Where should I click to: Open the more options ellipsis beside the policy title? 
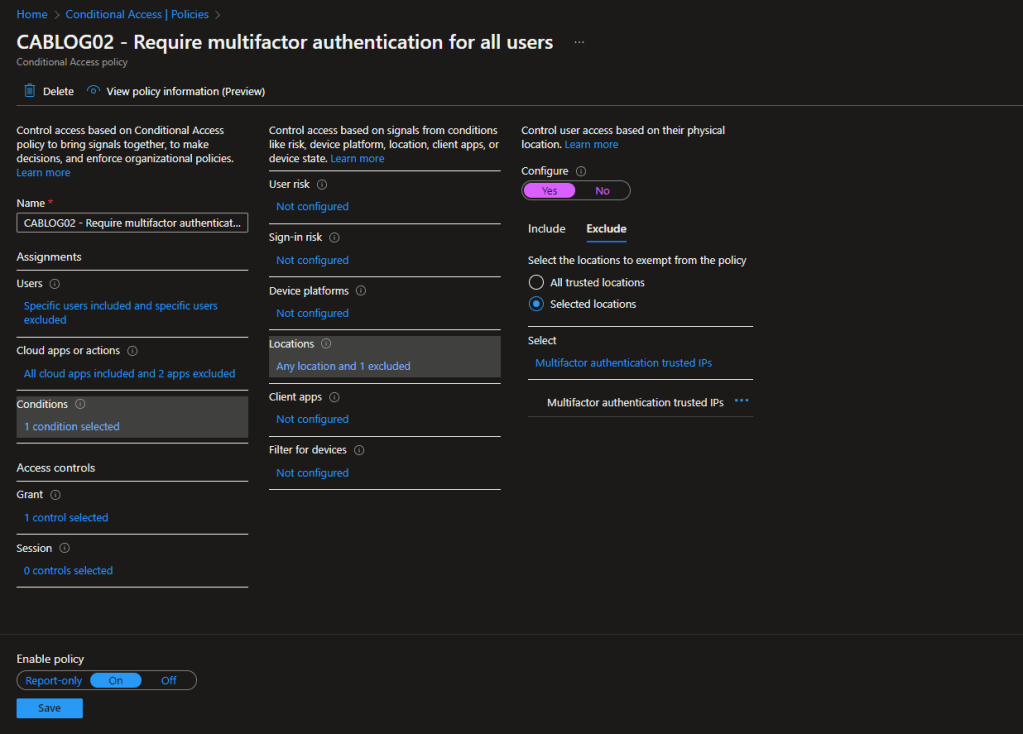tap(579, 42)
